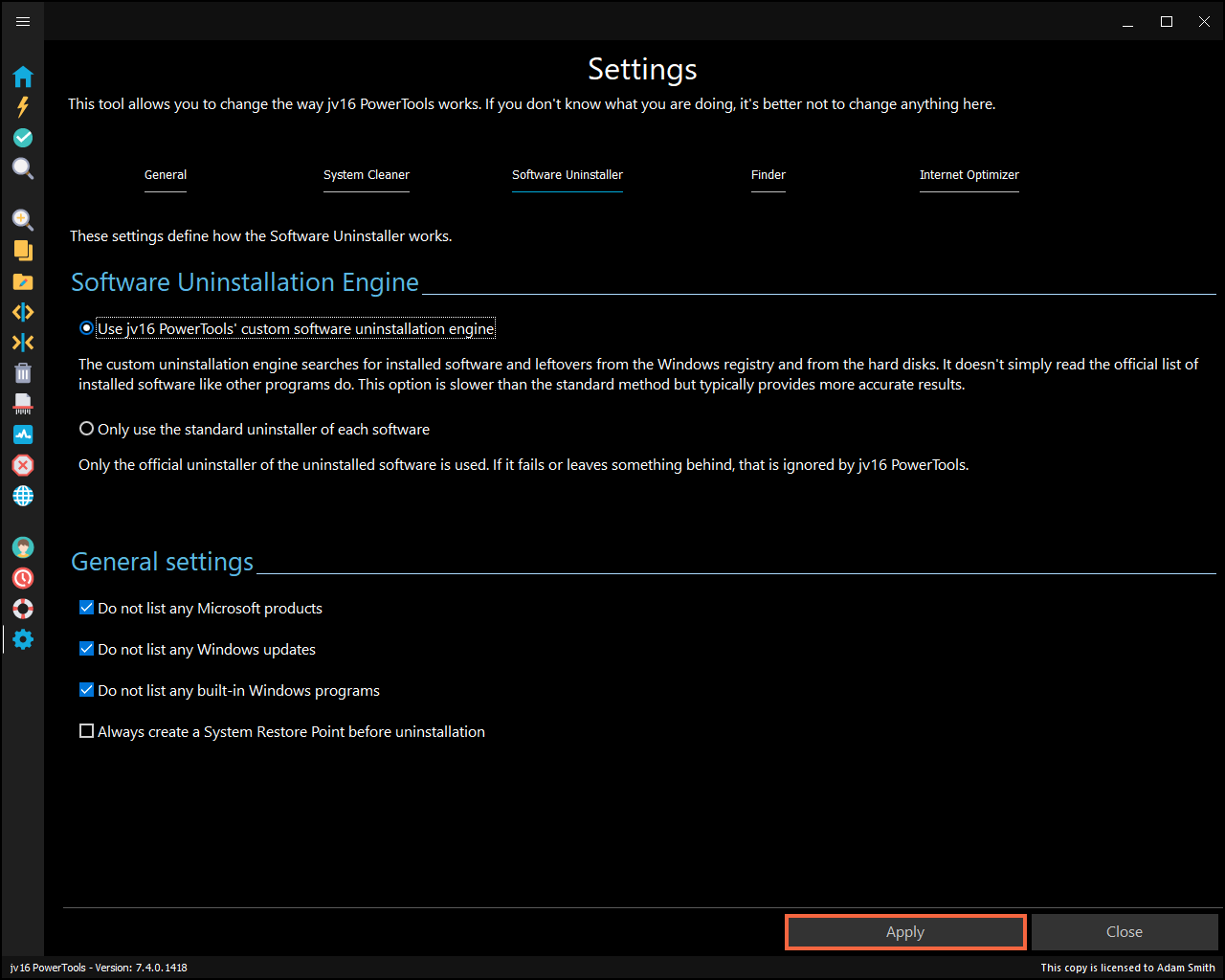Click the lightning bolt sidebar icon
The height and width of the screenshot is (980, 1225).
click(x=23, y=107)
